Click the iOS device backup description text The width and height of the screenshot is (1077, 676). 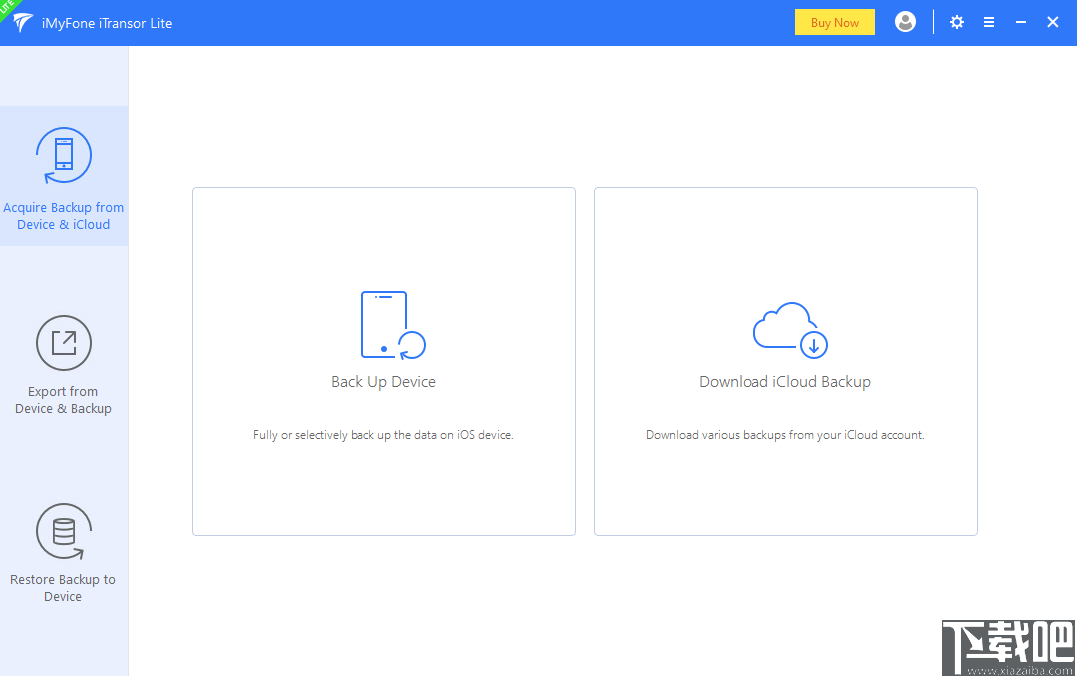click(x=383, y=434)
